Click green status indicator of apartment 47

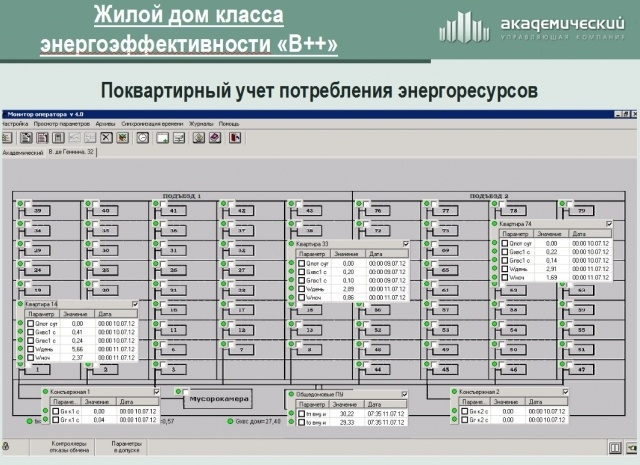[x=562, y=363]
